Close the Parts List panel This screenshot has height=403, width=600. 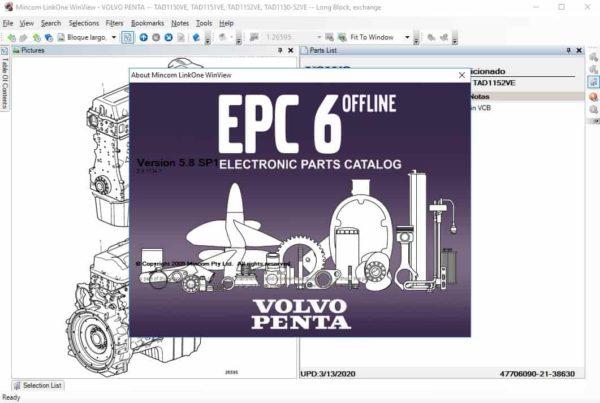[x=579, y=50]
